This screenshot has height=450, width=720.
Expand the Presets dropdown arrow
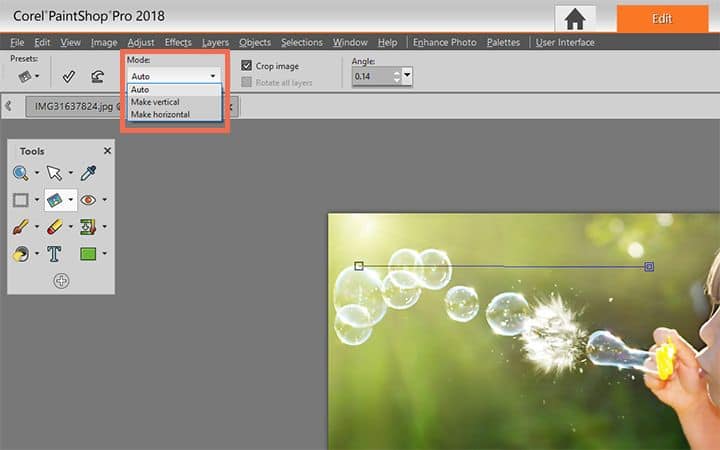coord(37,76)
